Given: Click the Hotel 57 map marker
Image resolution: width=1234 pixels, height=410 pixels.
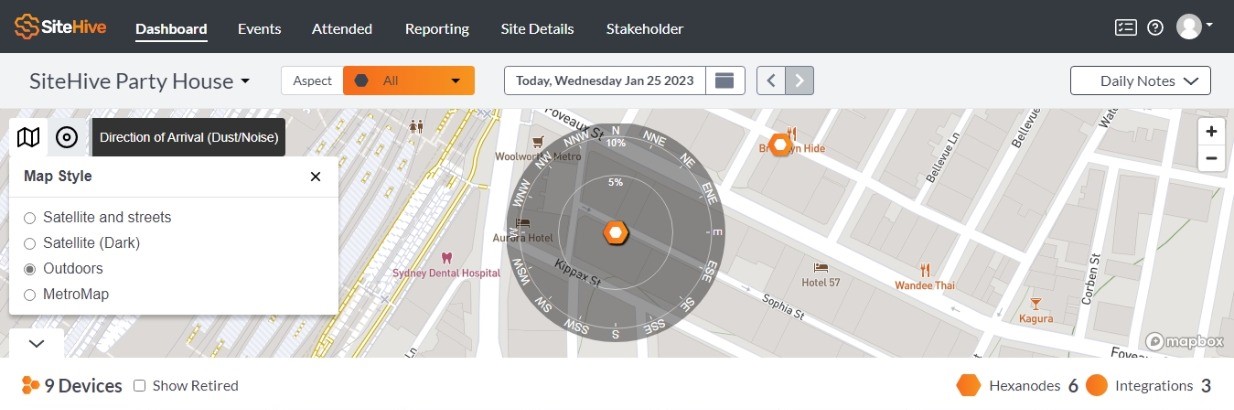Looking at the screenshot, I should pyautogui.click(x=821, y=268).
